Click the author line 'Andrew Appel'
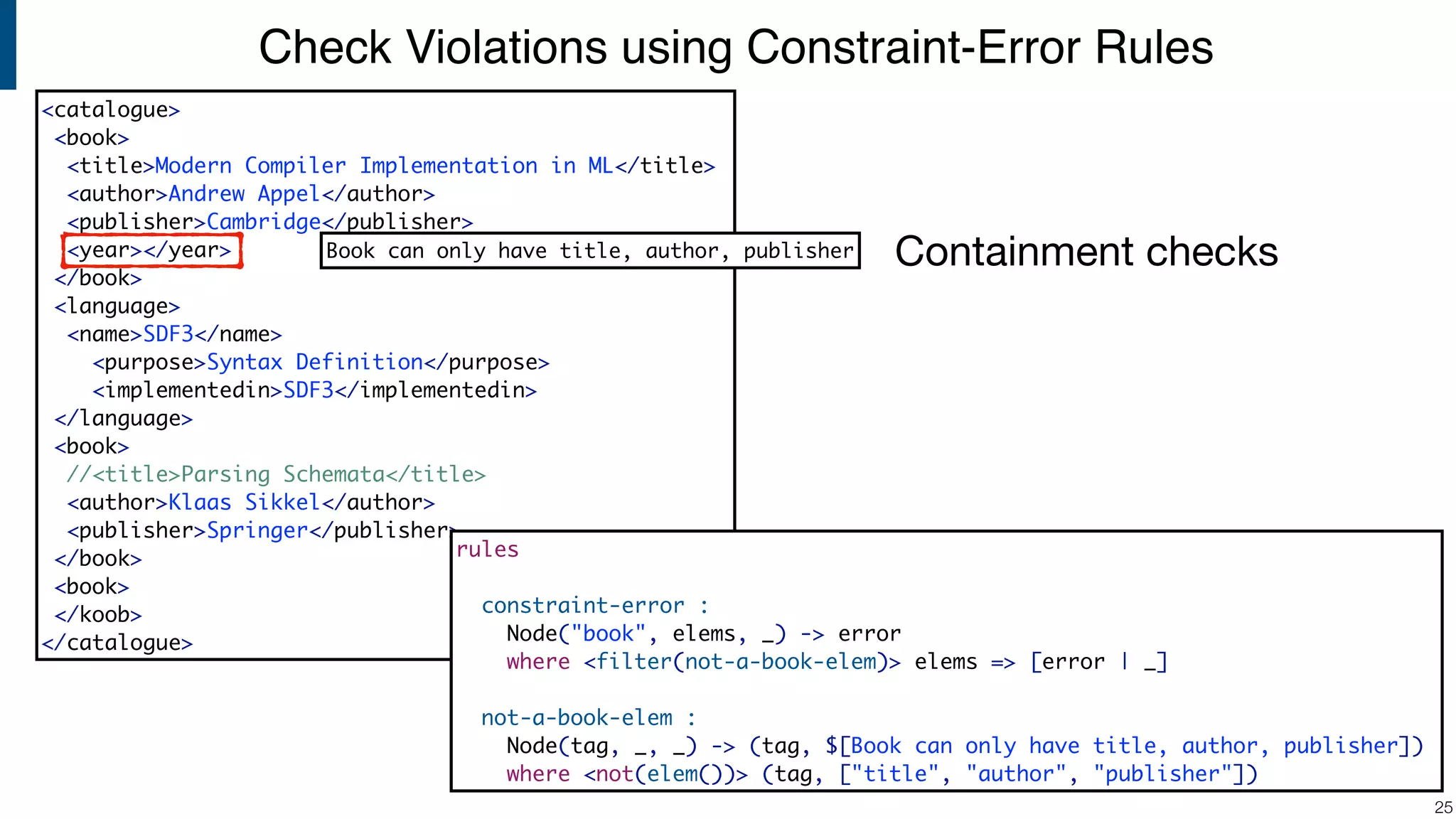This screenshot has height=819, width=1456. click(251, 193)
